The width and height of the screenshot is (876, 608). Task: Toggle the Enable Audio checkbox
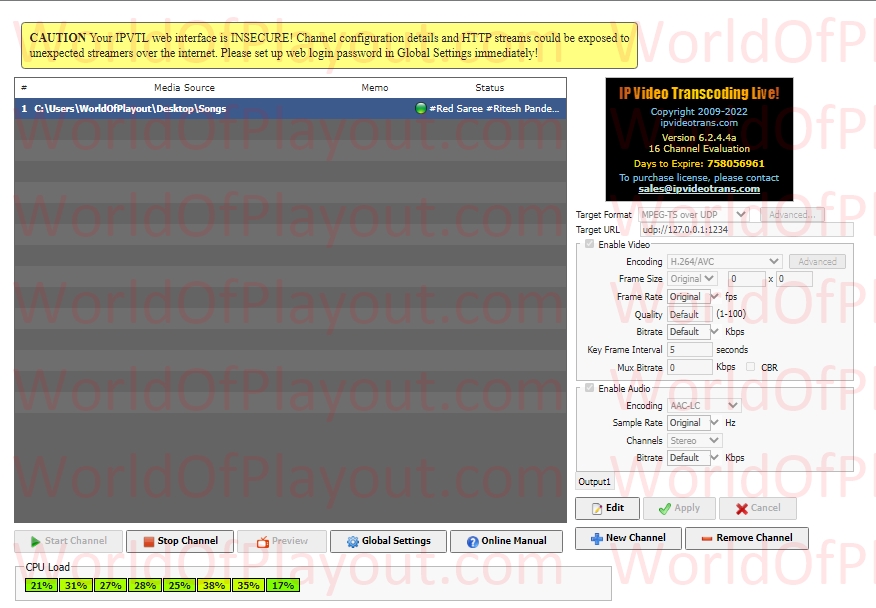click(x=589, y=388)
